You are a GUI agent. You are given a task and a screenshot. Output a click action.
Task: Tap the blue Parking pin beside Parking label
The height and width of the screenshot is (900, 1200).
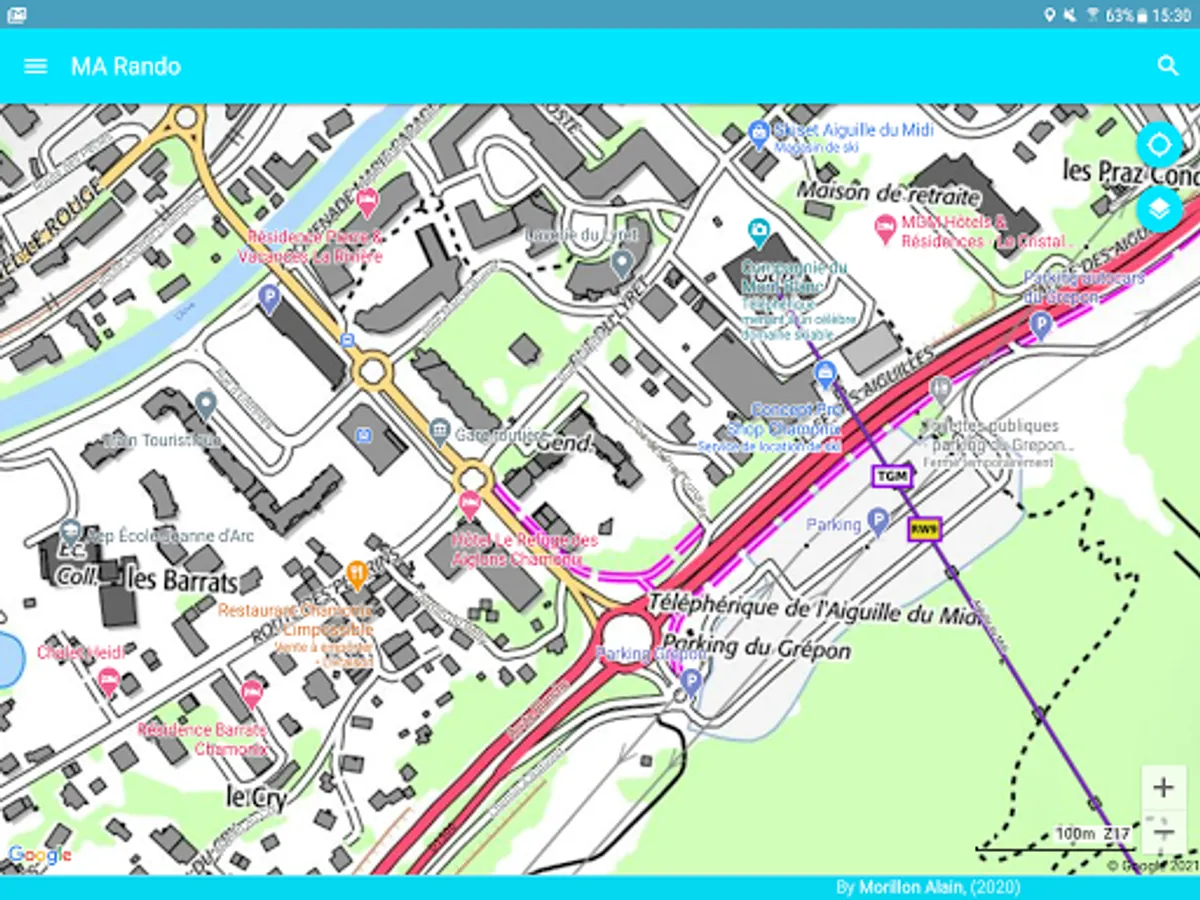(878, 521)
